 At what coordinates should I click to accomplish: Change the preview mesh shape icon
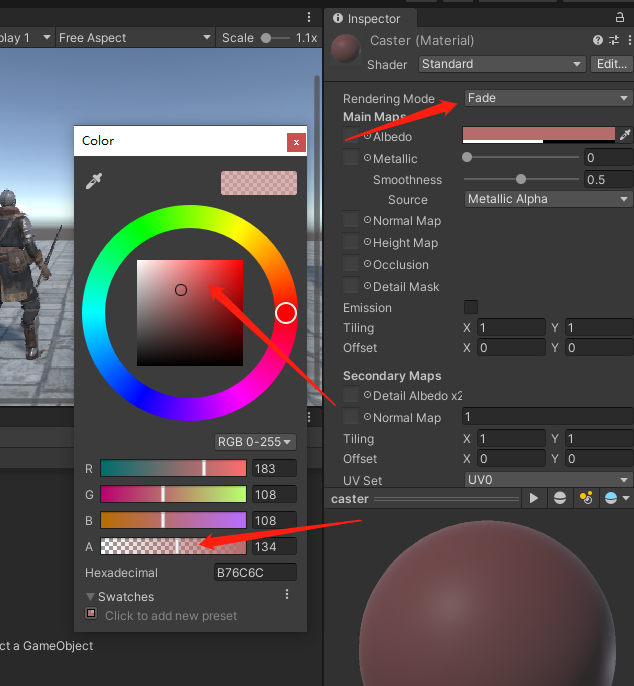[x=560, y=498]
